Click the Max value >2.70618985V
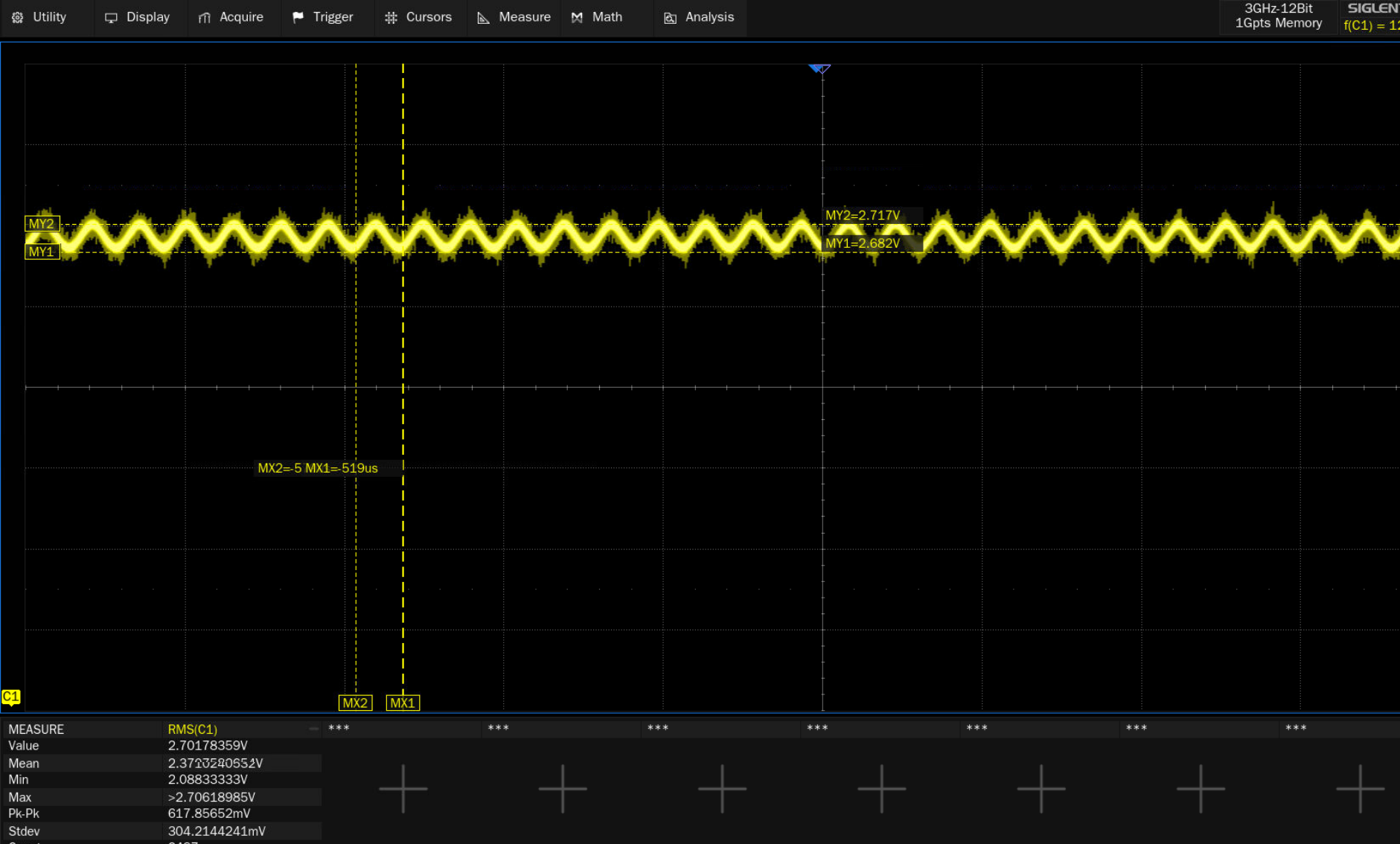 211,797
